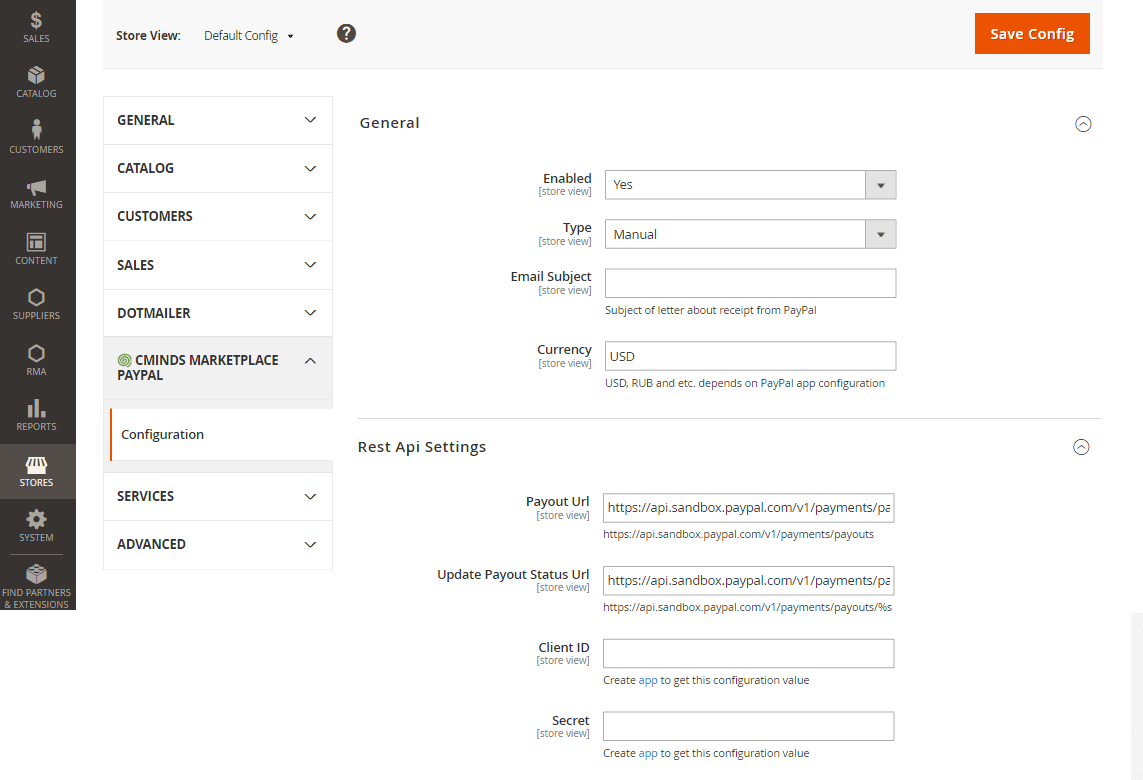This screenshot has width=1143, height=780.
Task: Open the System gear menu
Action: tap(37, 525)
